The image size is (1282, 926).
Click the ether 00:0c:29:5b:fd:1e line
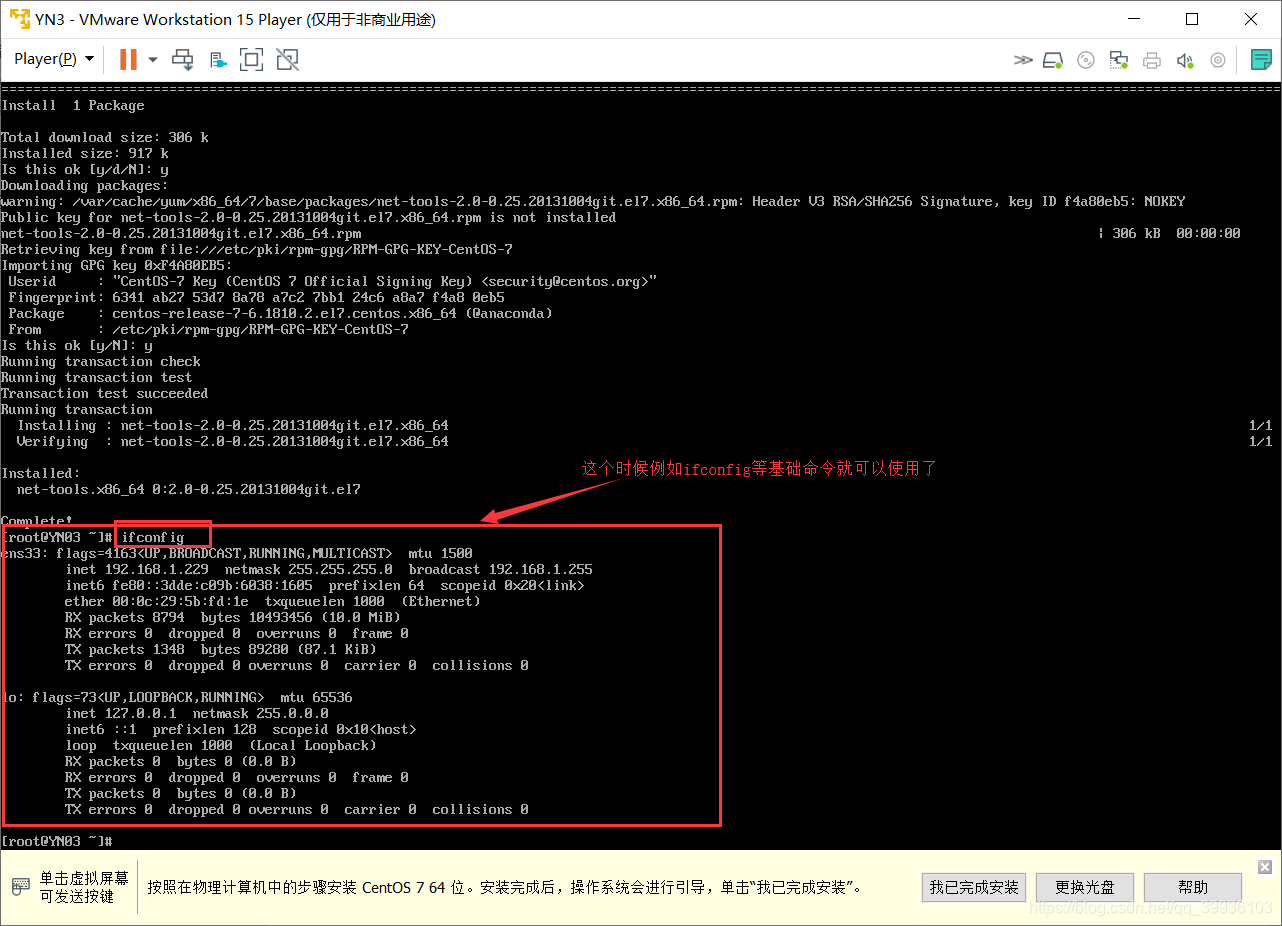tap(273, 601)
